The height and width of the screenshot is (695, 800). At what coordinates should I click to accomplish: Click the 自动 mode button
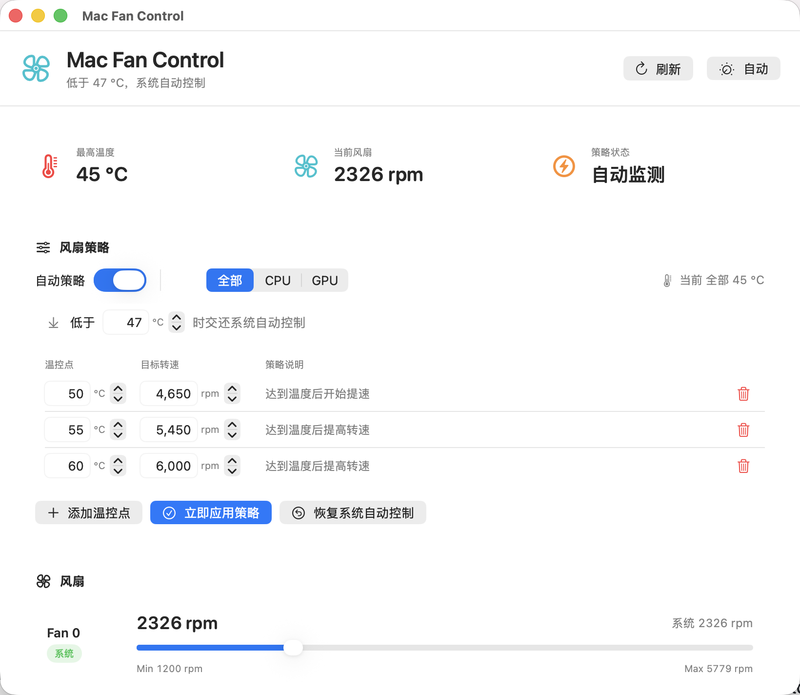pos(743,69)
